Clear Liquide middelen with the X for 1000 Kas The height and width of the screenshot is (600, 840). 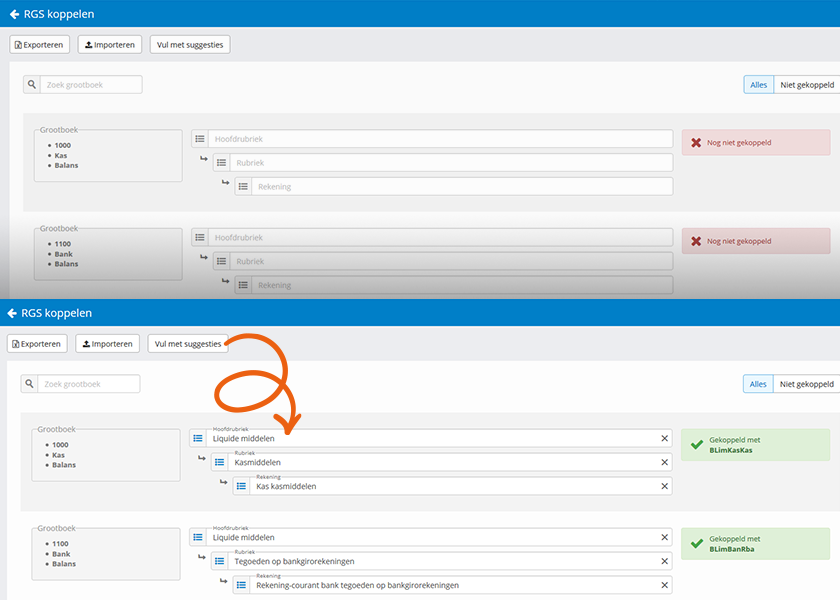click(x=664, y=438)
